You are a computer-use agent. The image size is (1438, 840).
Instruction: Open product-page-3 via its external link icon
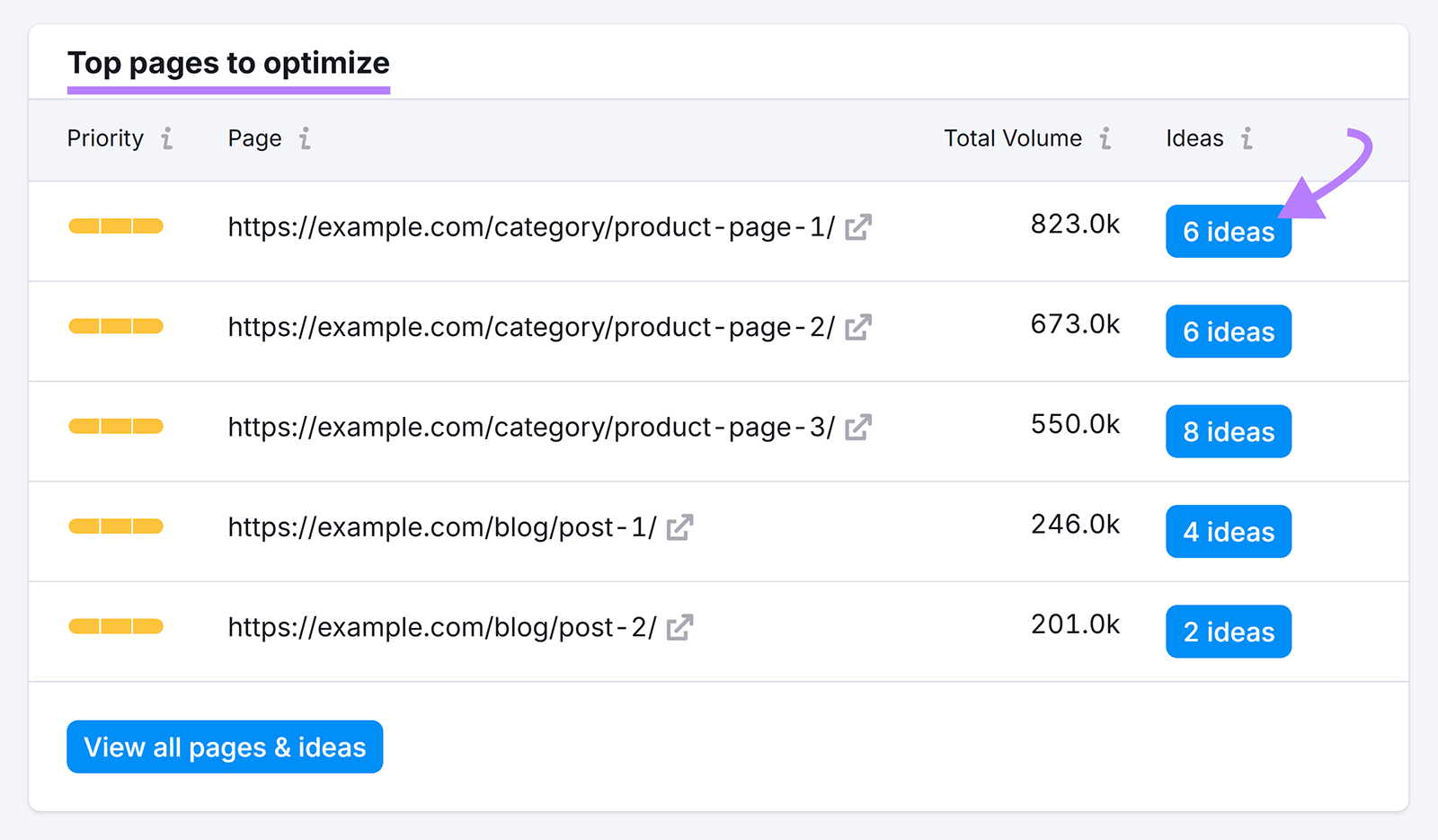click(859, 429)
